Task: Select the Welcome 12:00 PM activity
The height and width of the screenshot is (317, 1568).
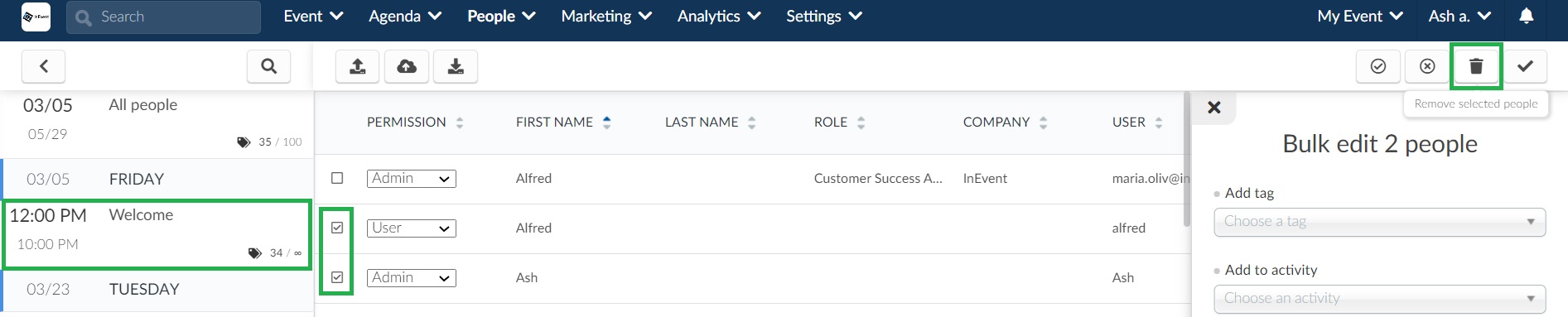Action: (x=157, y=234)
